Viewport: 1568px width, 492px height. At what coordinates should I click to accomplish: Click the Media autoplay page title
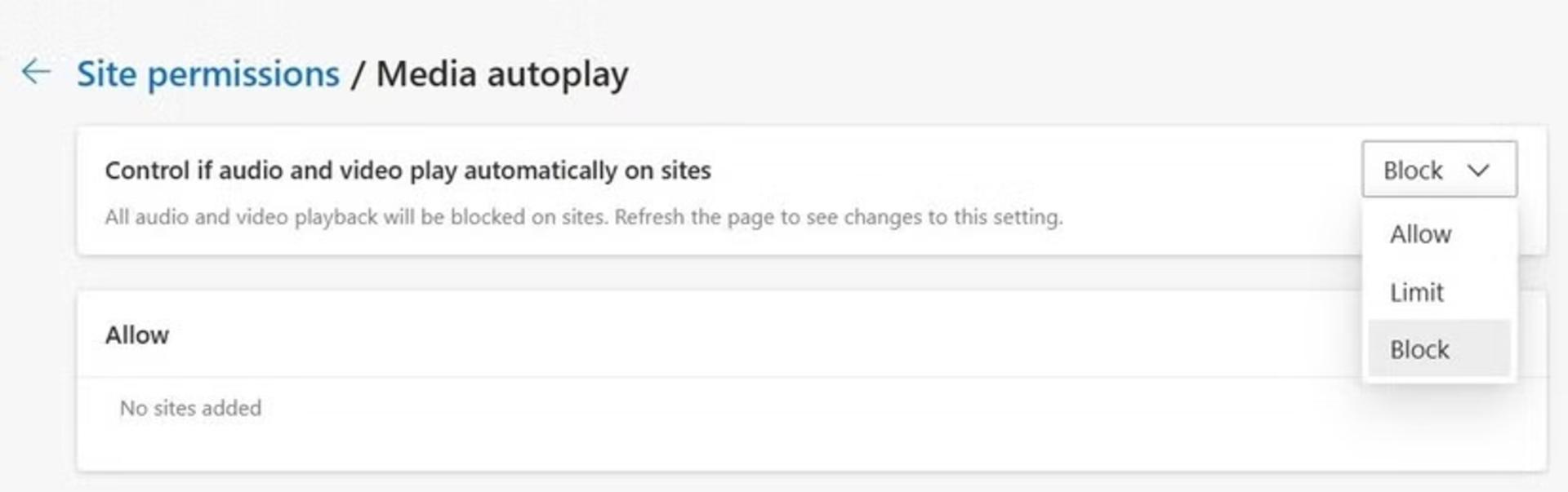pyautogui.click(x=502, y=73)
